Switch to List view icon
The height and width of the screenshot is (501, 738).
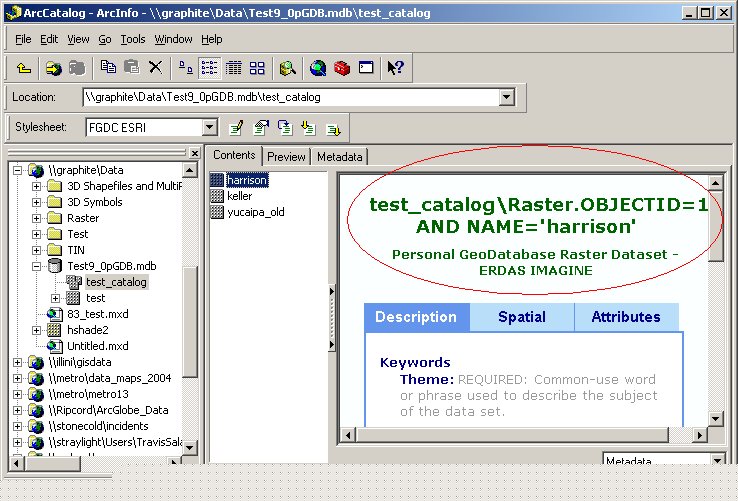pos(209,68)
